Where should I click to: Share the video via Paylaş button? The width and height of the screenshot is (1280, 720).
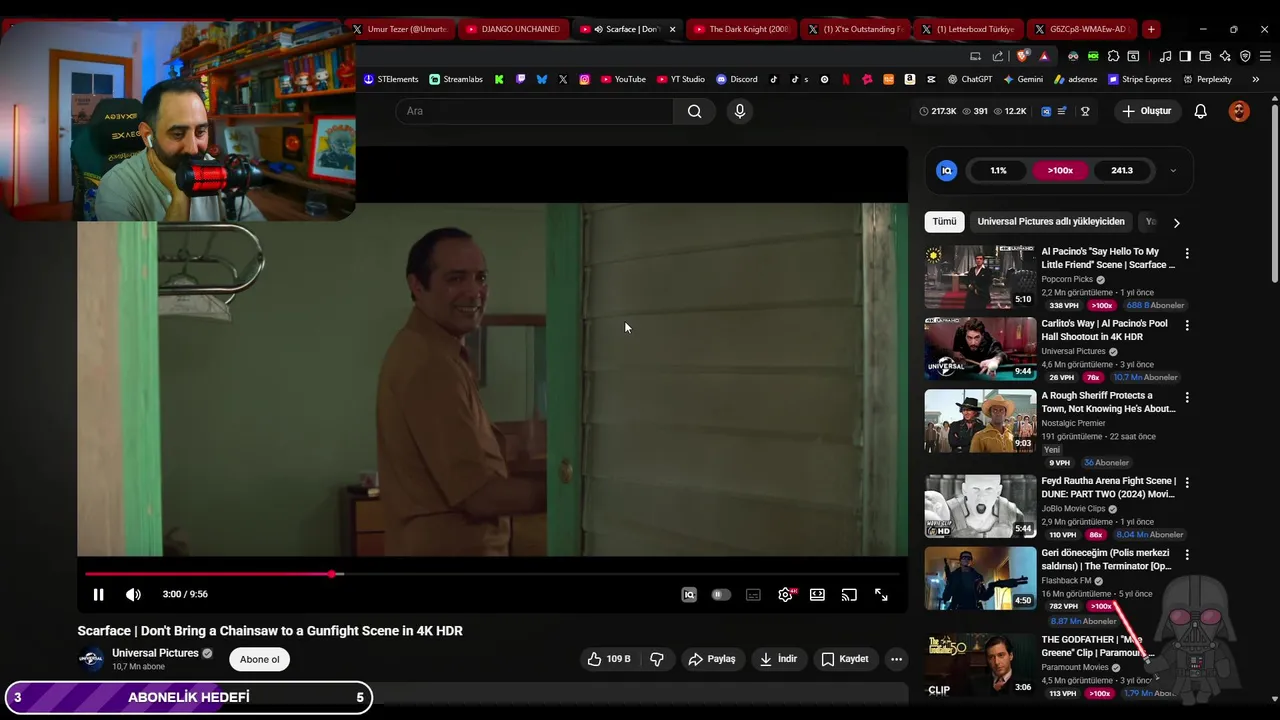pos(712,659)
